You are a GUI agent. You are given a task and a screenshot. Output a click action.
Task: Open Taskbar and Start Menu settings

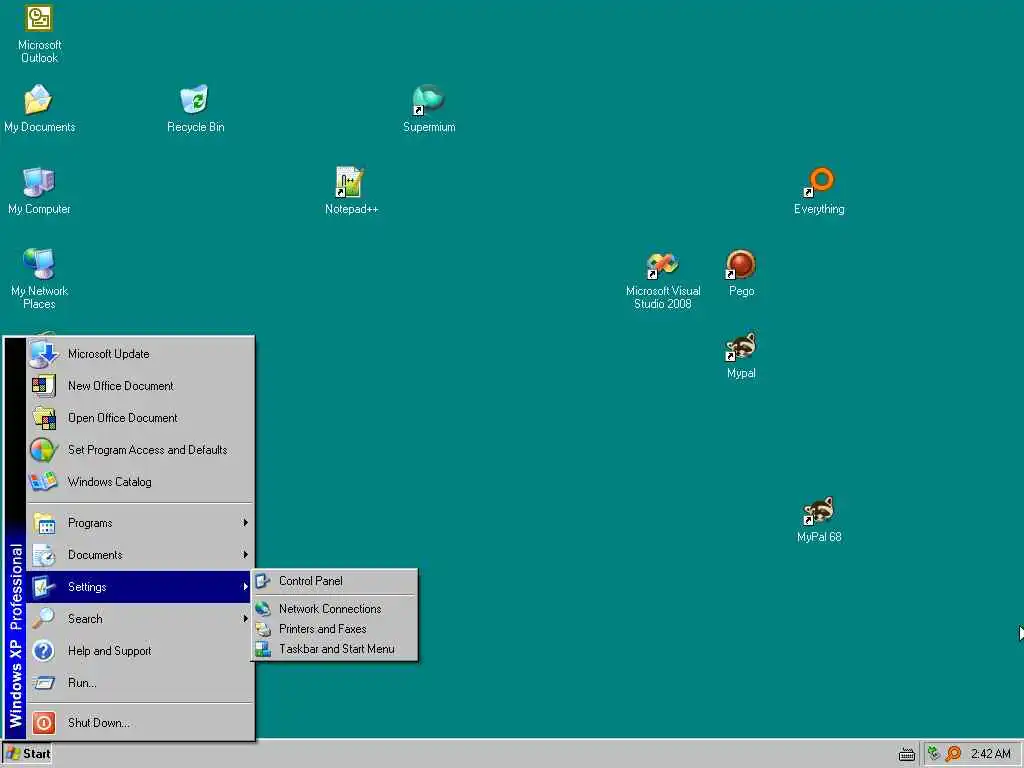334,649
